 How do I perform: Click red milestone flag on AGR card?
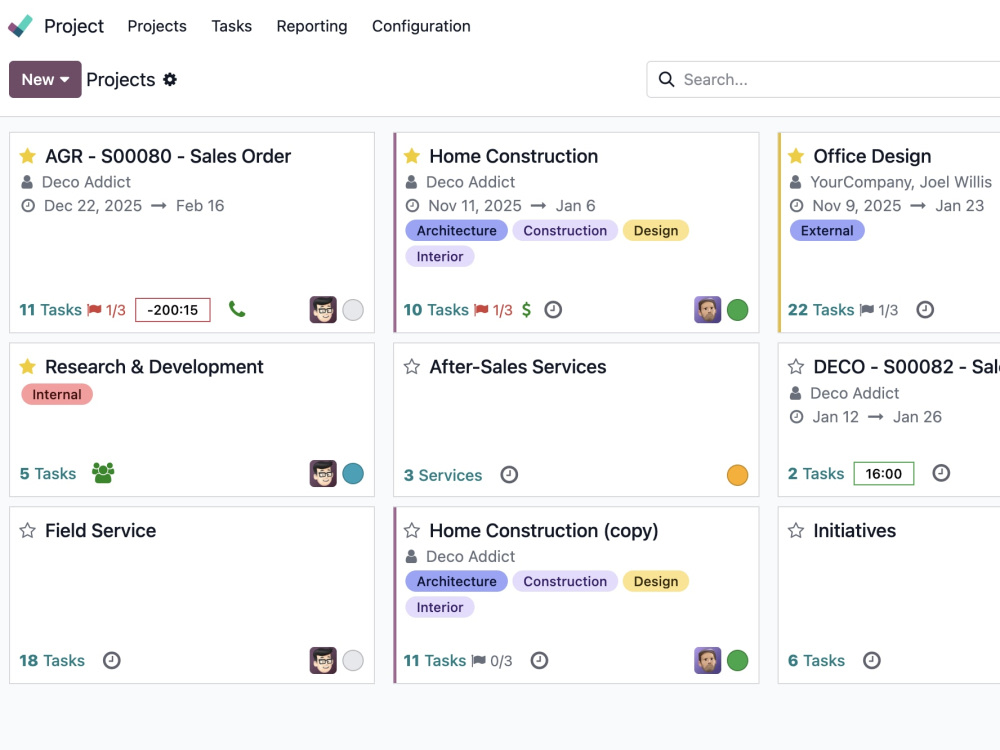(x=94, y=310)
